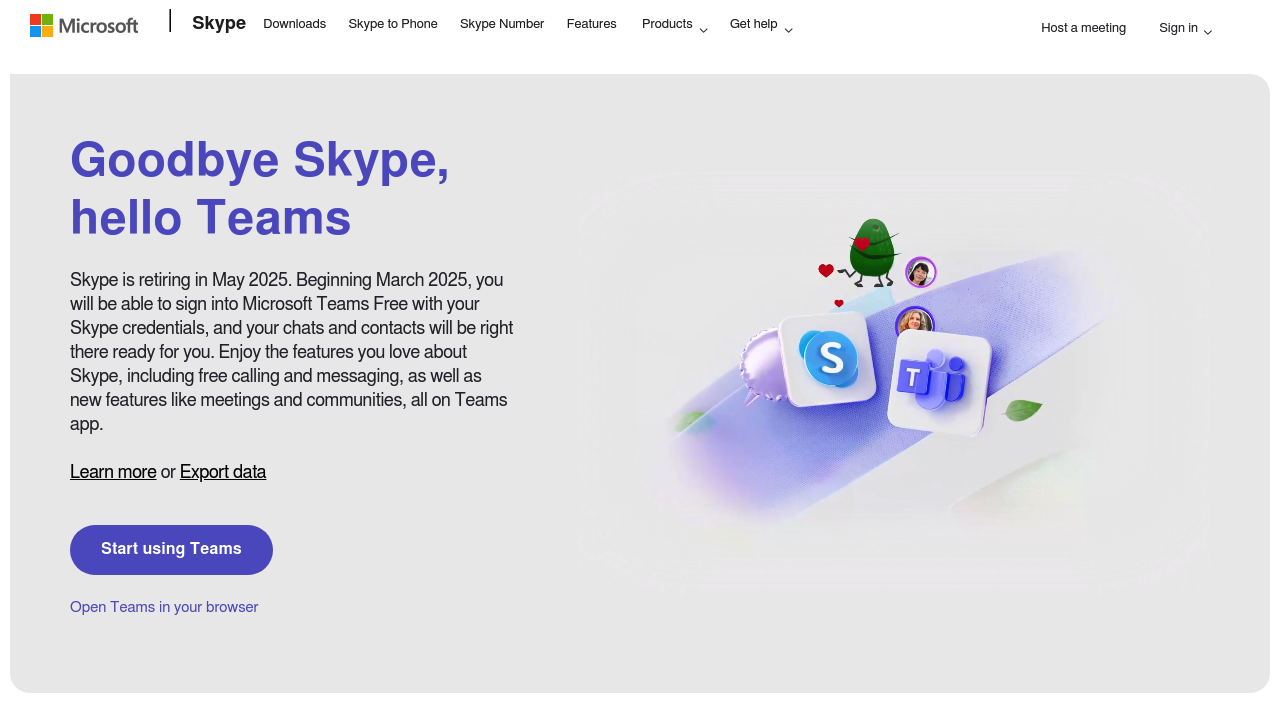Image resolution: width=1280 pixels, height=720 pixels.
Task: Expand the Sign in dropdown
Action: pyautogui.click(x=1186, y=28)
